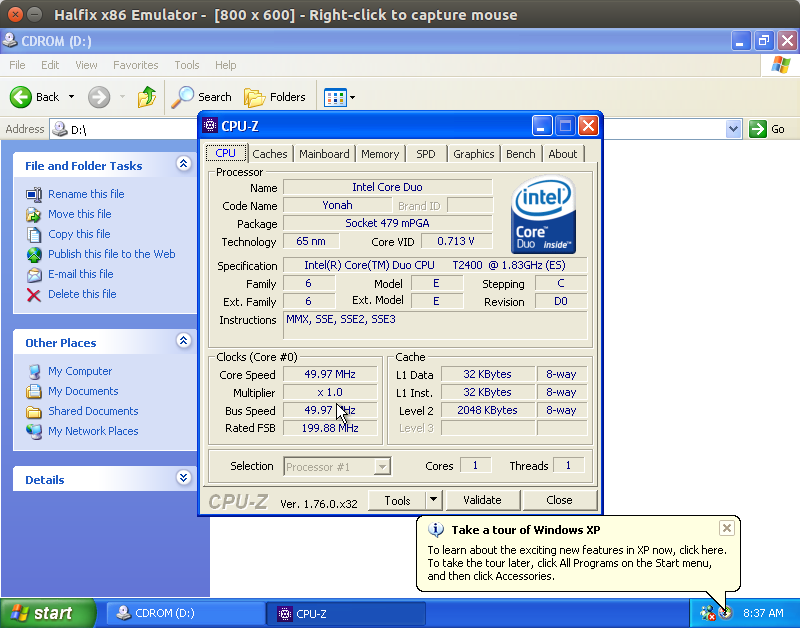The width and height of the screenshot is (800, 628).
Task: Switch to the Caches tab in CPU-Z
Action: tap(269, 154)
